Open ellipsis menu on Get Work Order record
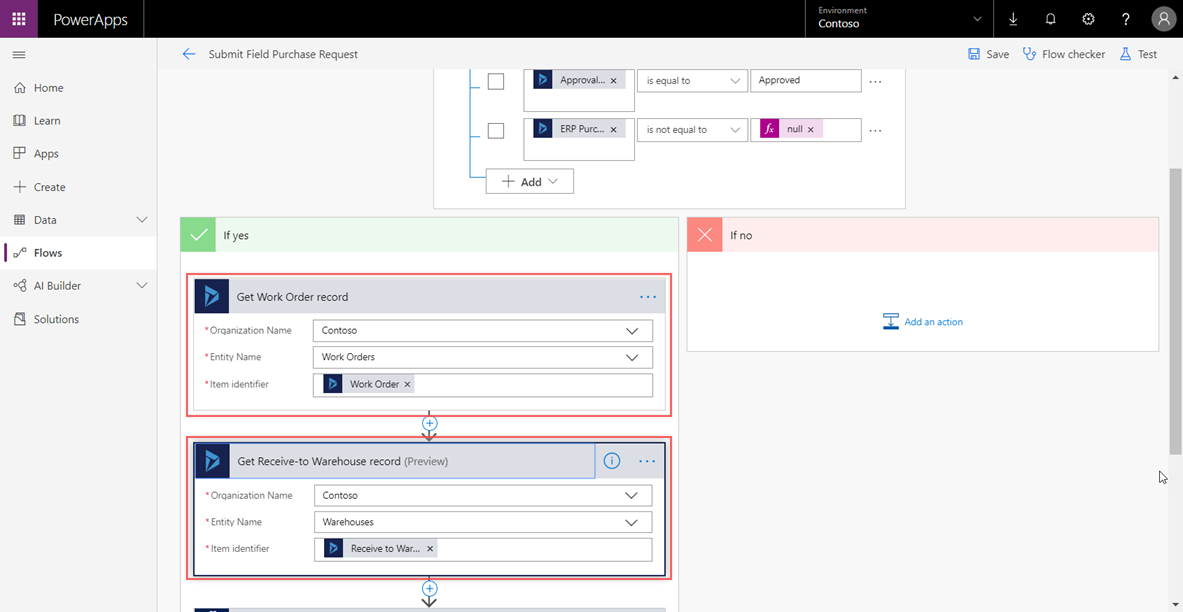Image resolution: width=1183 pixels, height=612 pixels. tap(648, 297)
